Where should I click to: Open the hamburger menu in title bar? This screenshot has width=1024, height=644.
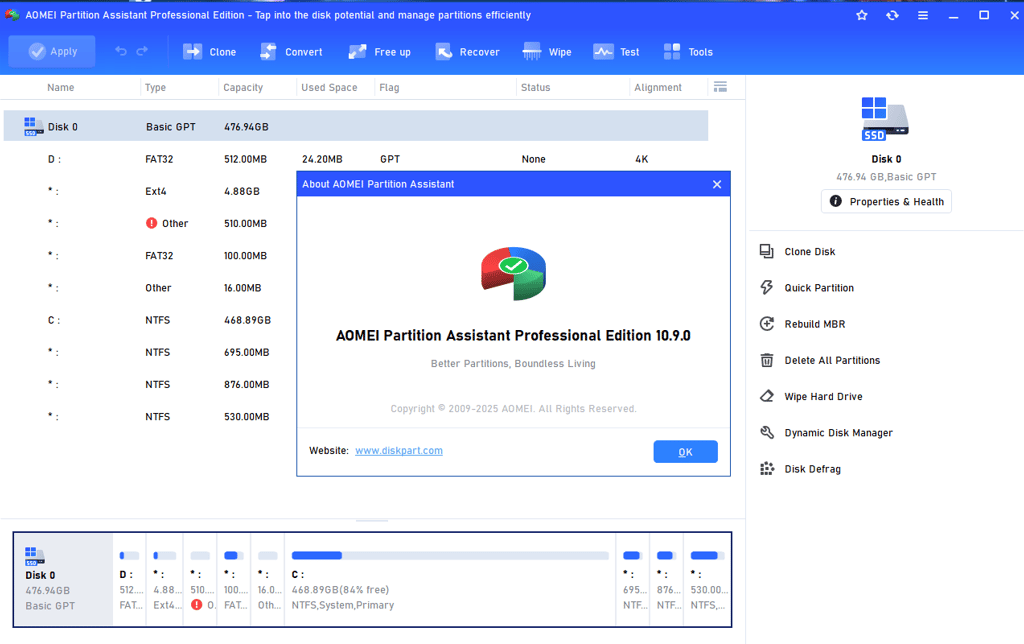923,15
